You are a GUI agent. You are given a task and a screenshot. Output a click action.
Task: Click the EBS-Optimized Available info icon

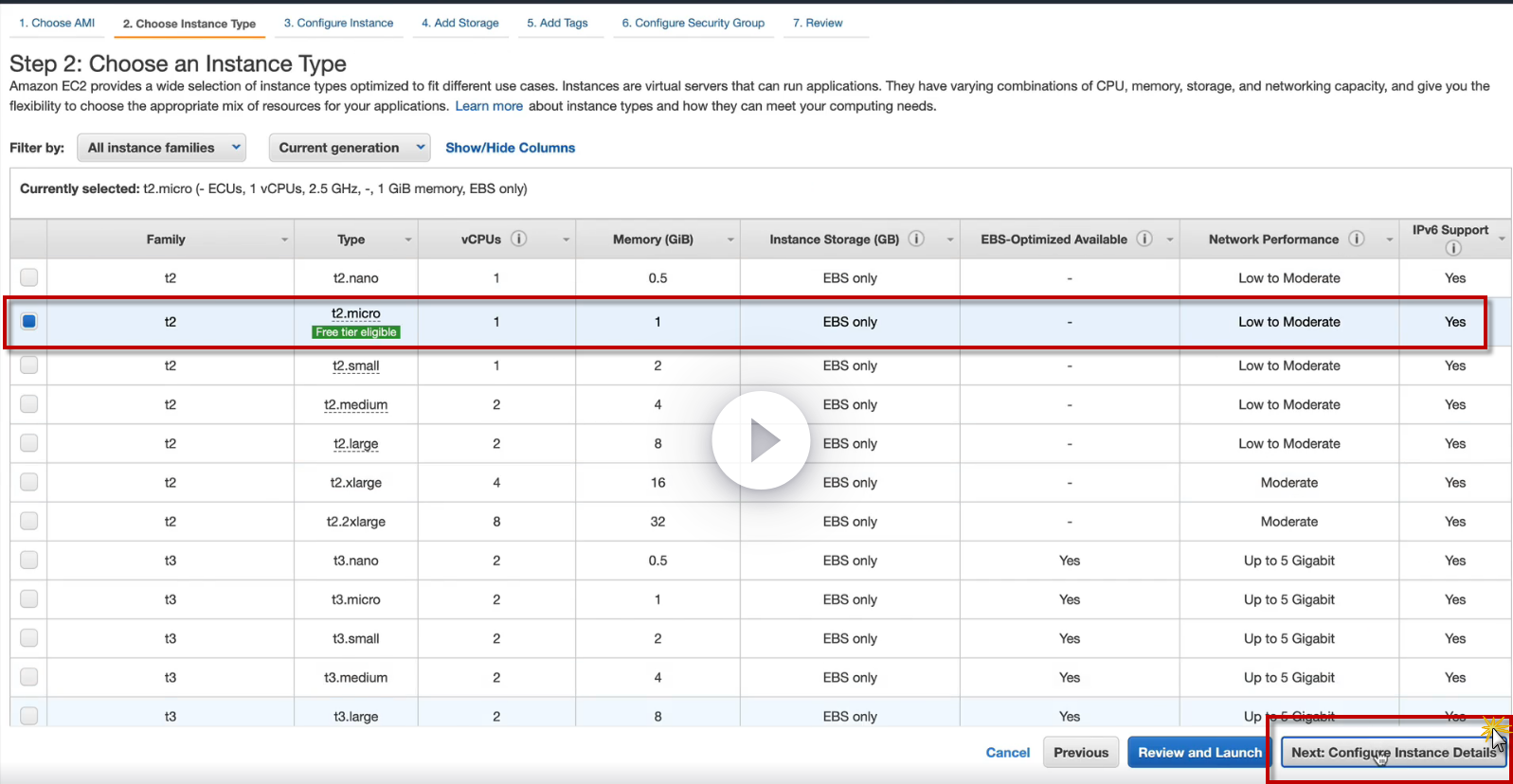tap(1144, 239)
